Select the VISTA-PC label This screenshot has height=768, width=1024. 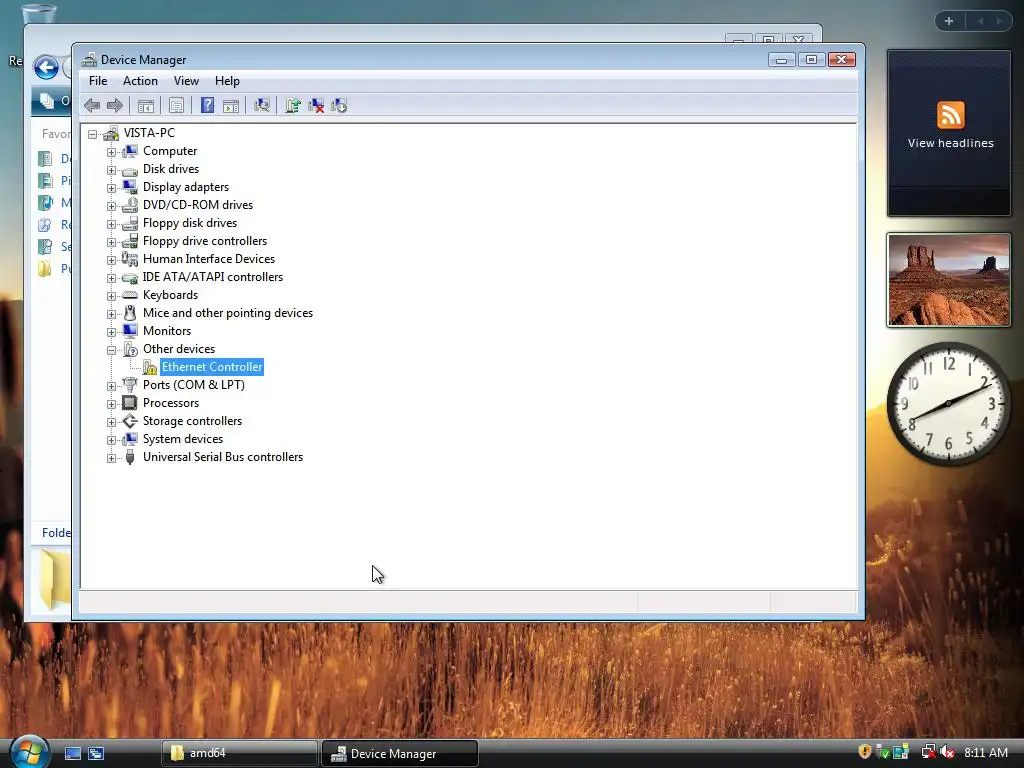click(150, 133)
